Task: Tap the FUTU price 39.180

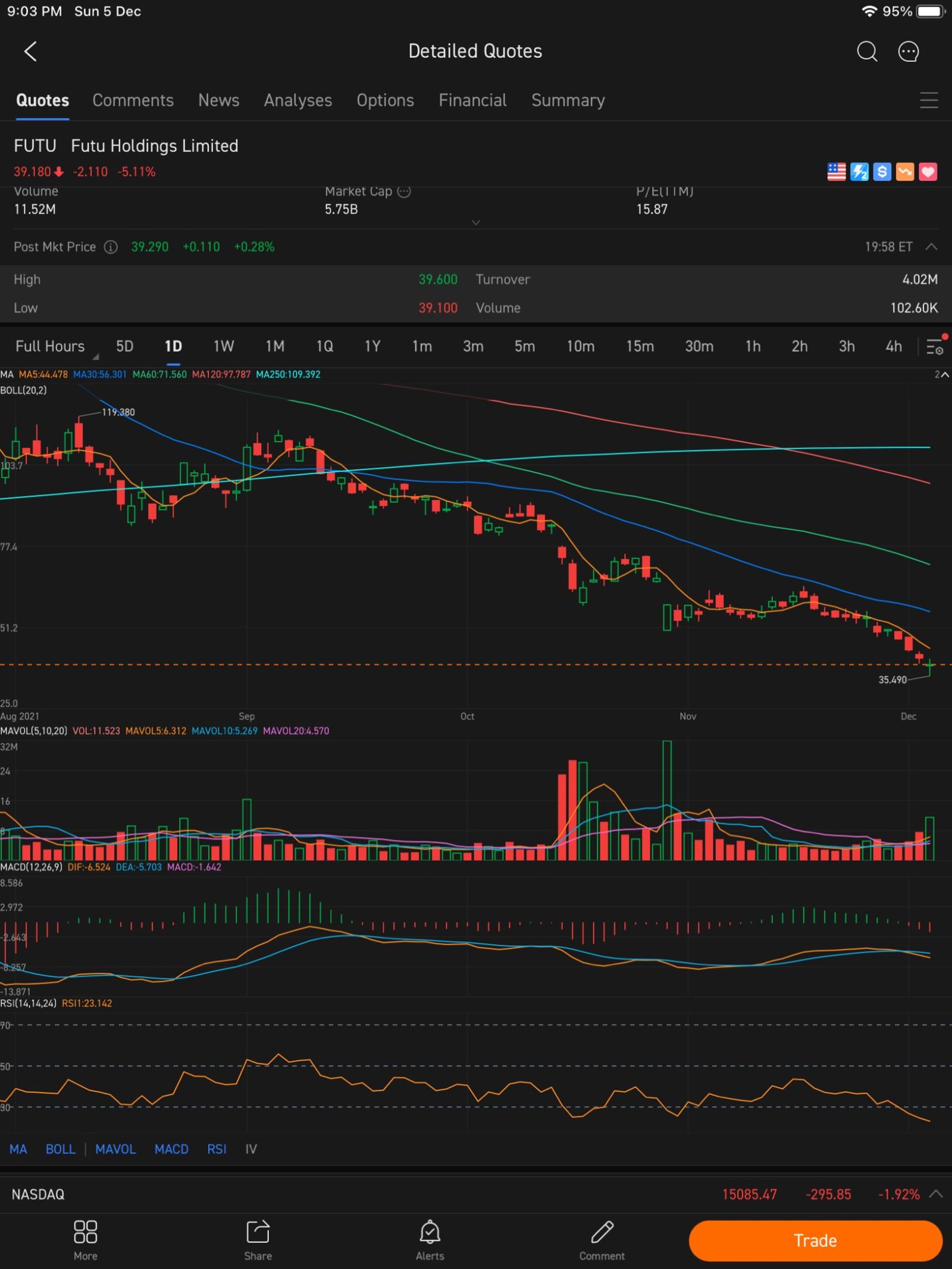Action: point(32,172)
